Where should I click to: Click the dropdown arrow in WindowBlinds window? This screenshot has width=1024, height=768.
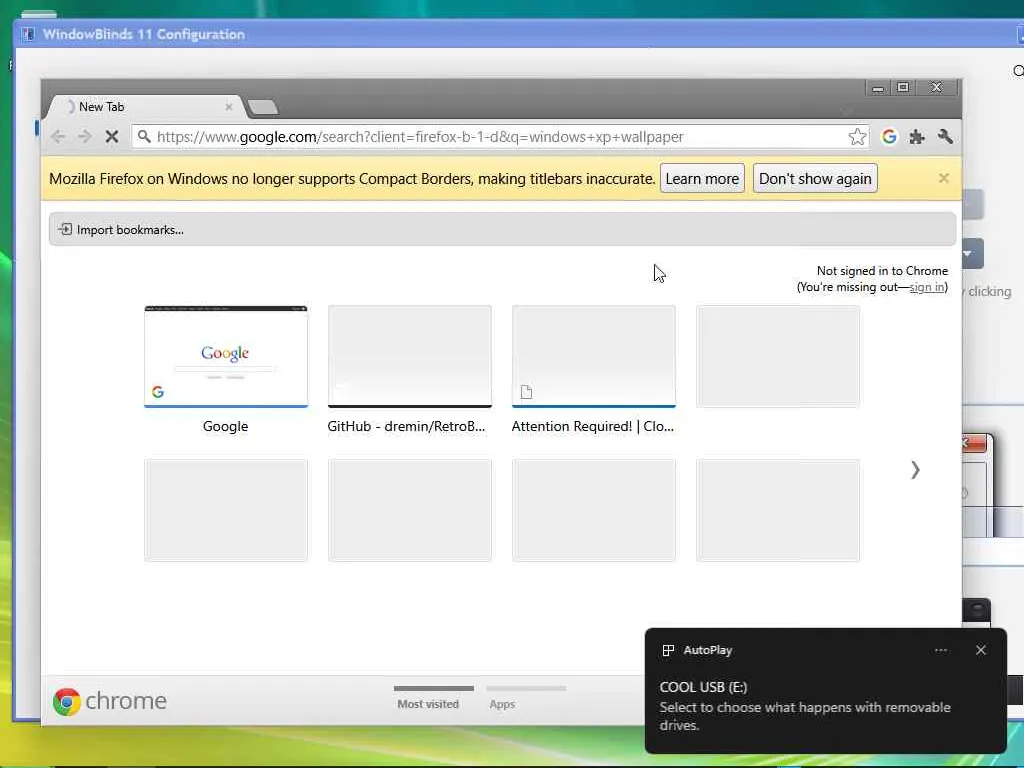click(x=967, y=253)
